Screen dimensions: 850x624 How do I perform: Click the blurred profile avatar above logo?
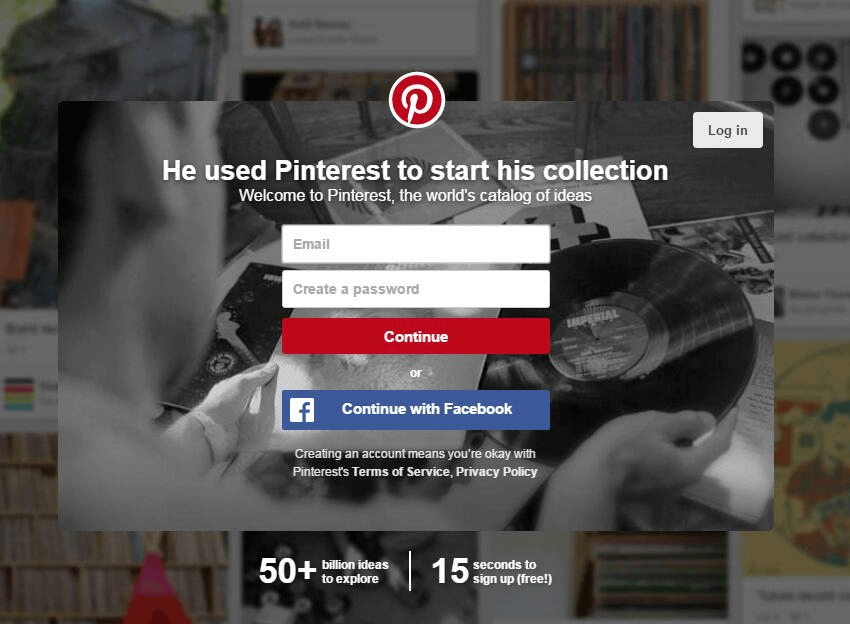click(x=269, y=33)
